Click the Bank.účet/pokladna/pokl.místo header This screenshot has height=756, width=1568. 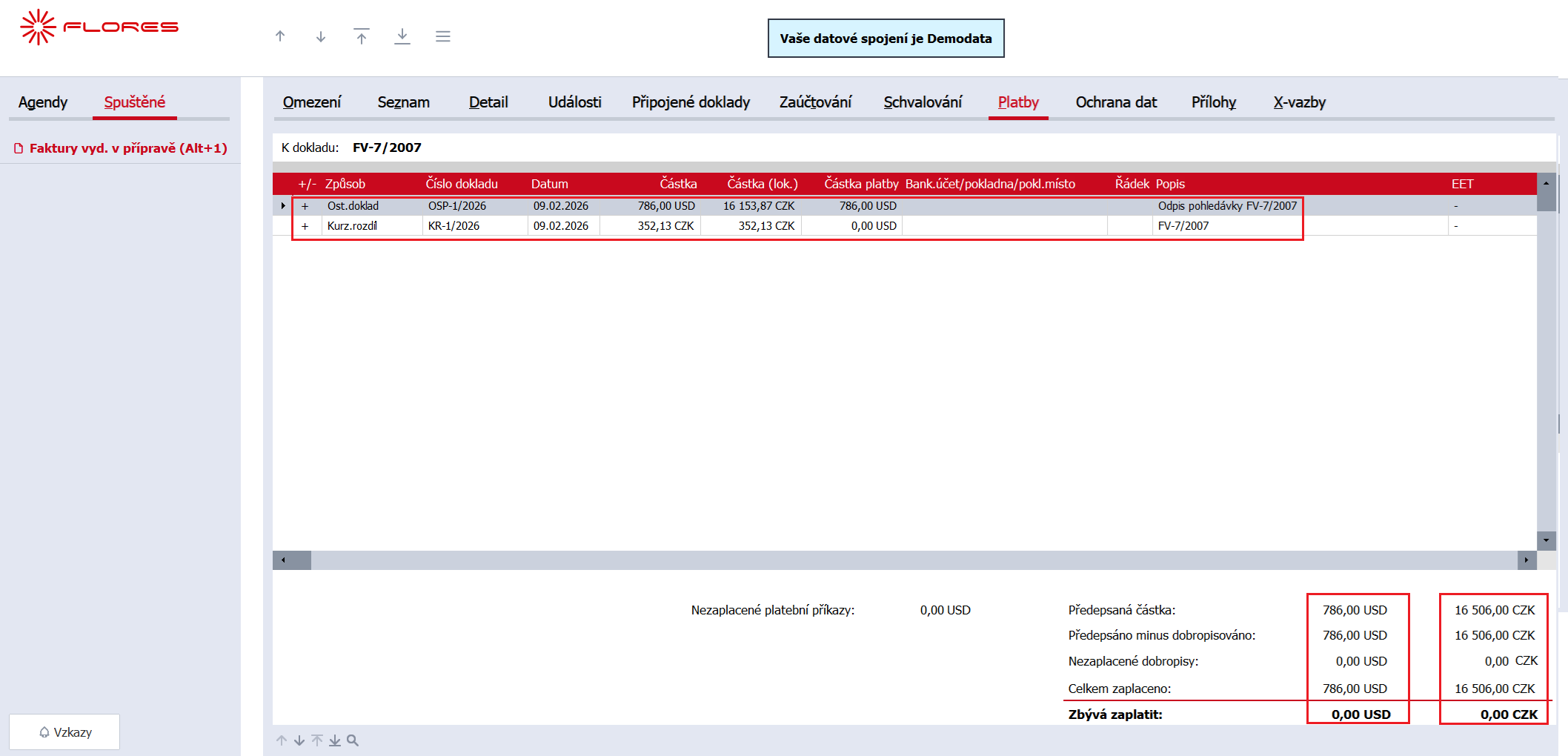990,184
